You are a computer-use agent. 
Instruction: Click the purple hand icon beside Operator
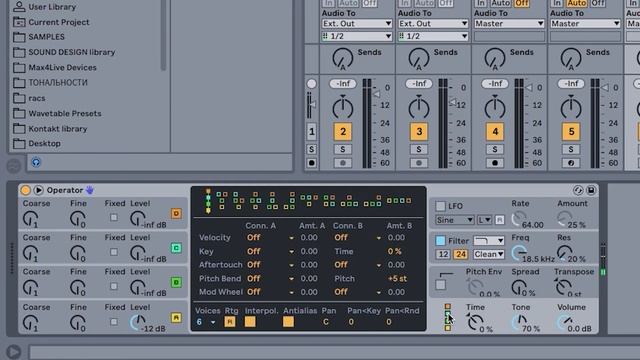click(90, 190)
